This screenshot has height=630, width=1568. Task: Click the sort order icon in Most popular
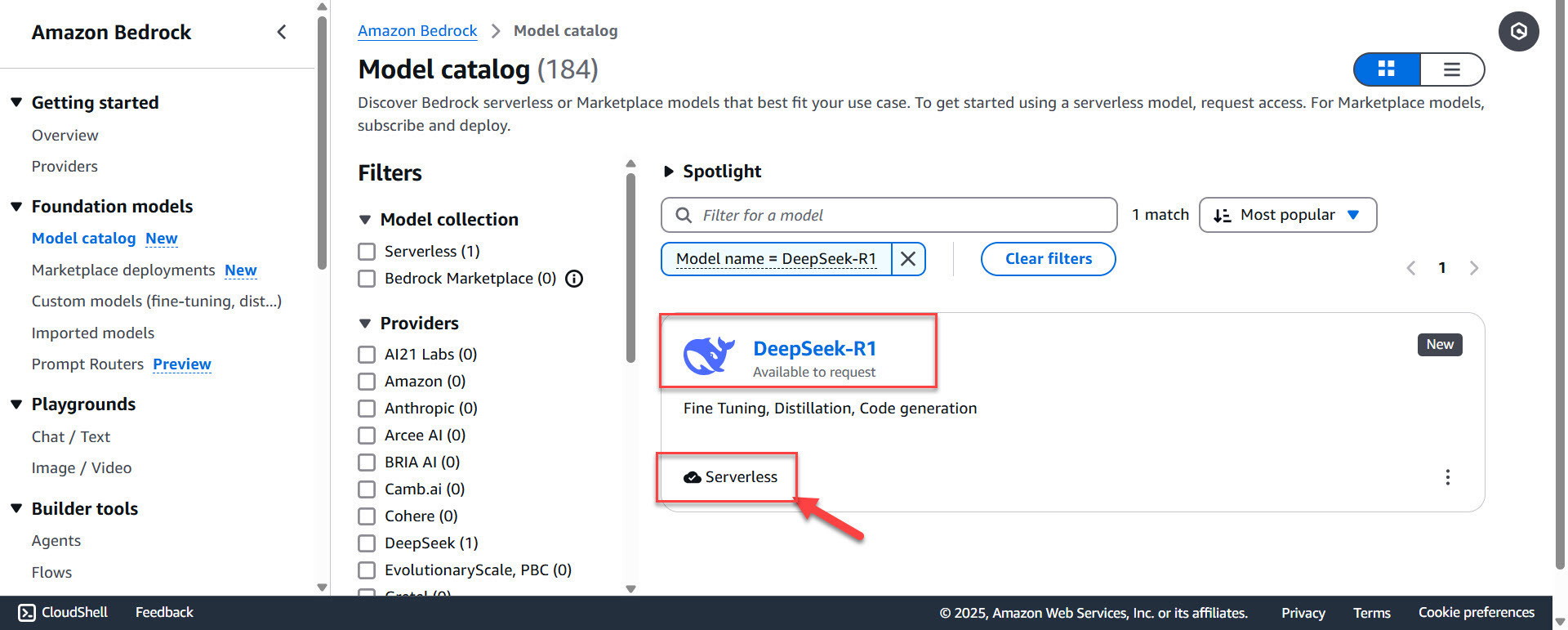pyautogui.click(x=1222, y=215)
